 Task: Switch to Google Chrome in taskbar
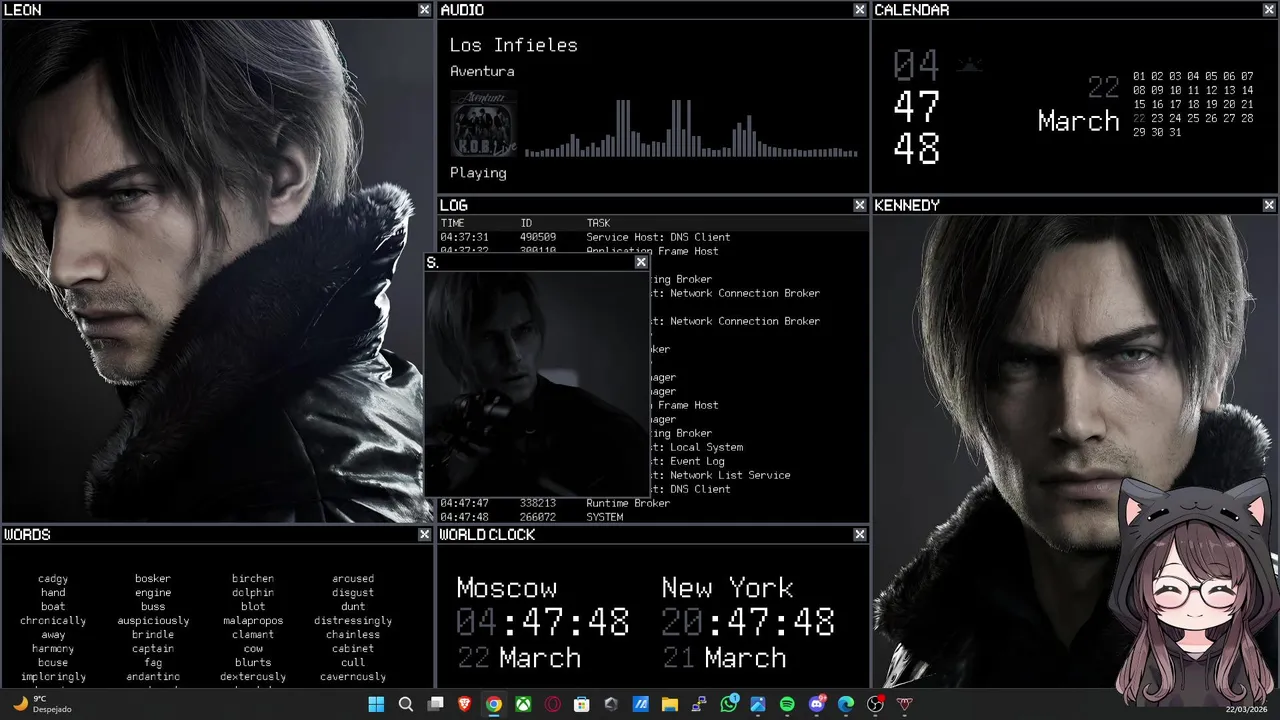point(494,704)
